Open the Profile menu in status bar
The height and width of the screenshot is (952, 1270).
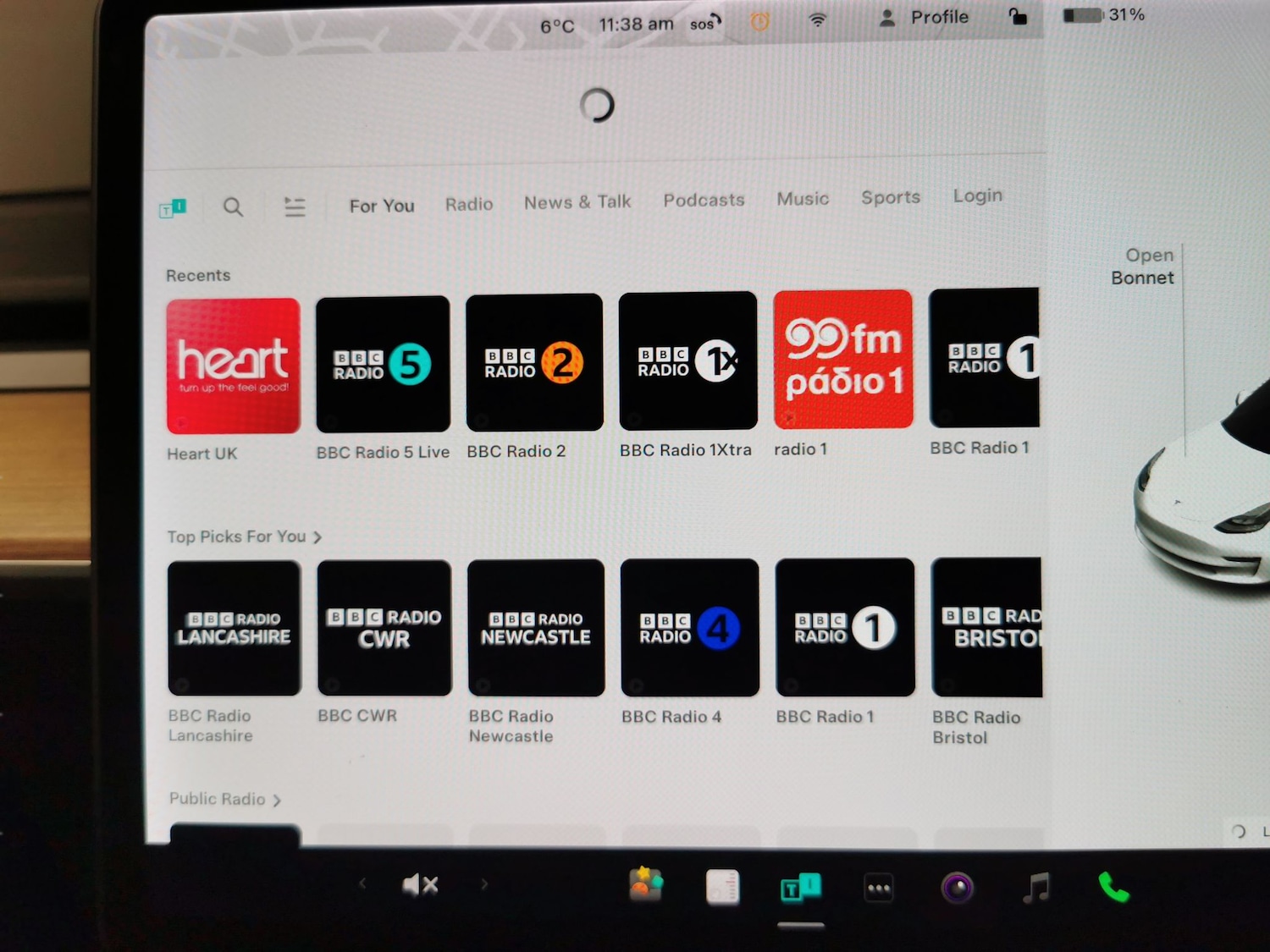924,17
